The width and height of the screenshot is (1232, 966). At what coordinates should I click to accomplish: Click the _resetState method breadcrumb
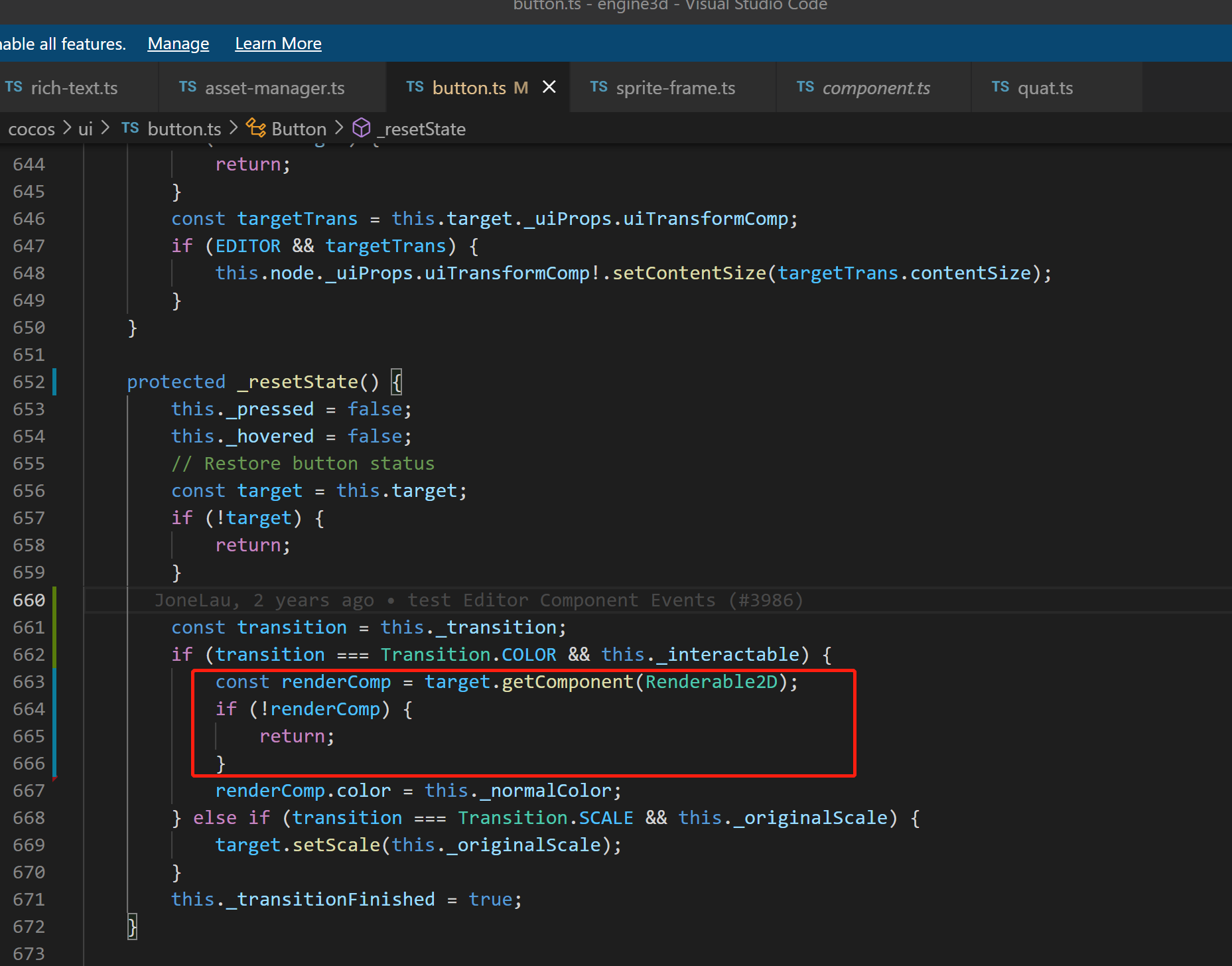coord(421,129)
